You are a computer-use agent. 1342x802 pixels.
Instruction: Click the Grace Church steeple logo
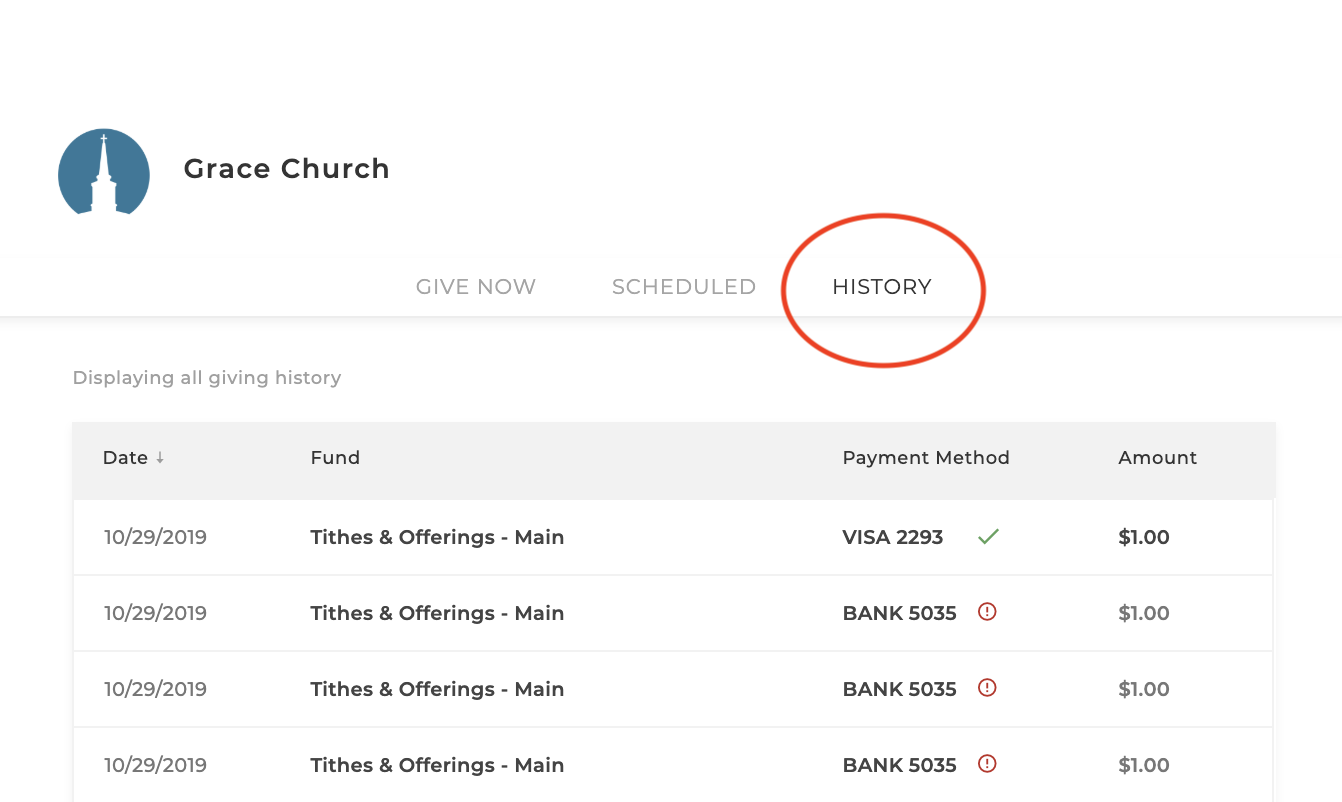pyautogui.click(x=104, y=172)
